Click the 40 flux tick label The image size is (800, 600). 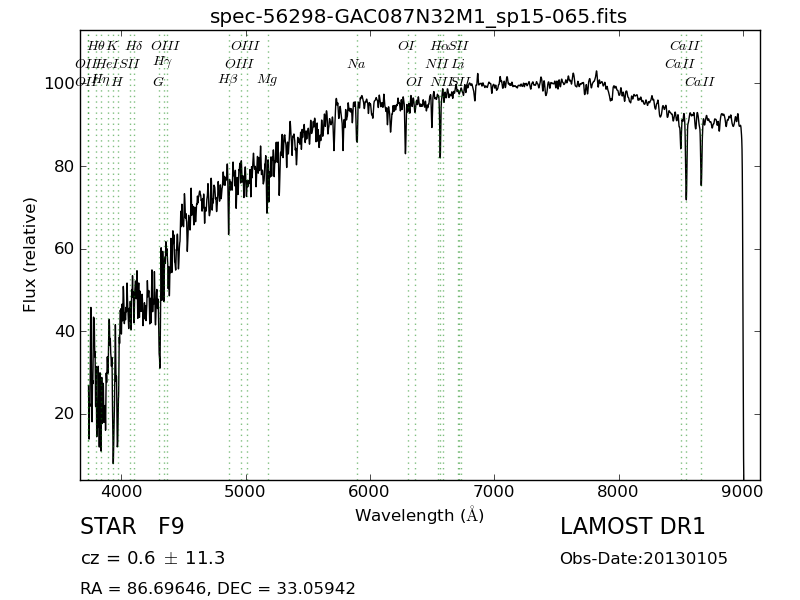(x=64, y=332)
